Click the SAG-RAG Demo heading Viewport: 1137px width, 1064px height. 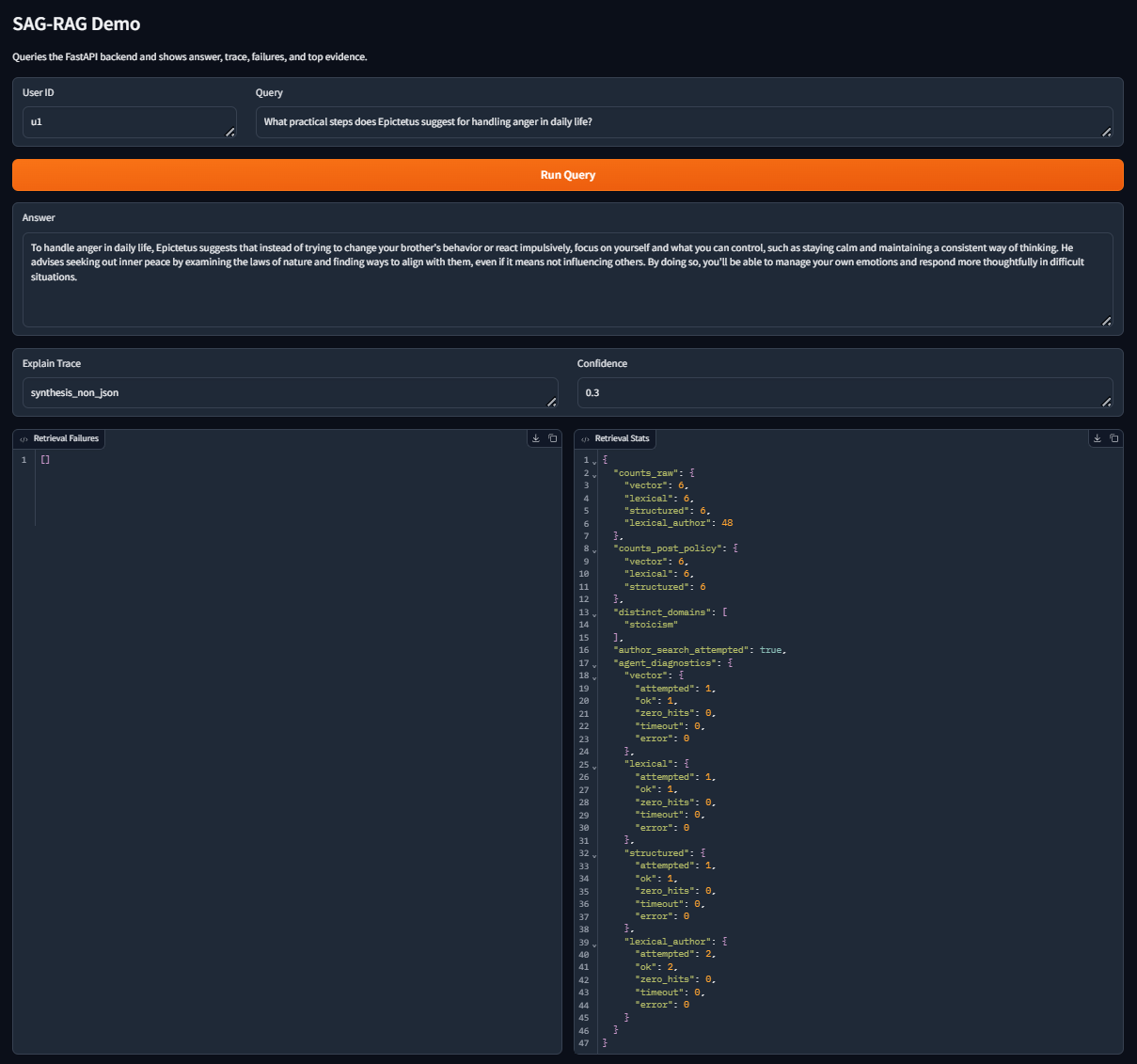[76, 24]
